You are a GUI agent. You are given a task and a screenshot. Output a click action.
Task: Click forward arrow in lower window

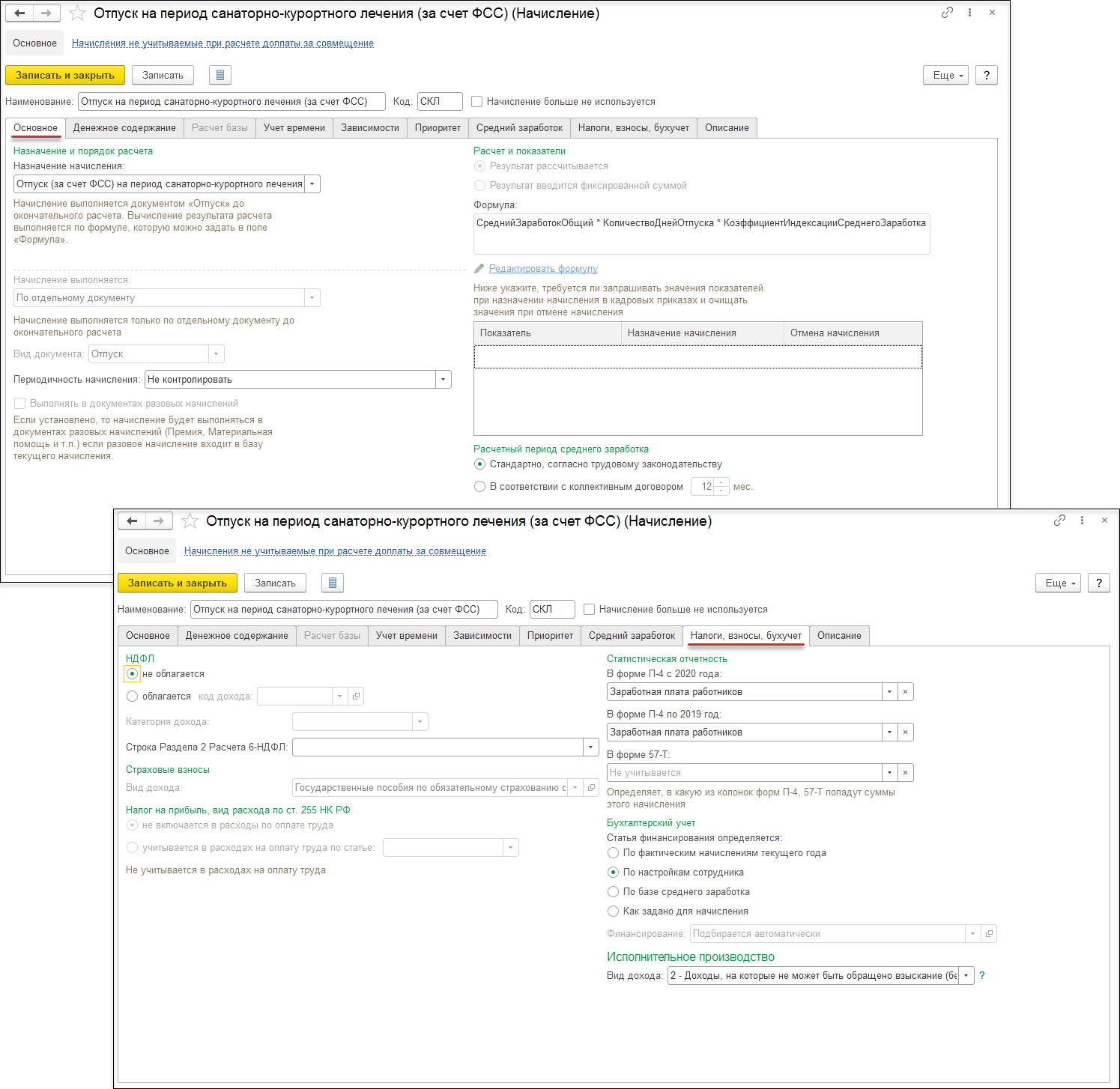tap(159, 521)
